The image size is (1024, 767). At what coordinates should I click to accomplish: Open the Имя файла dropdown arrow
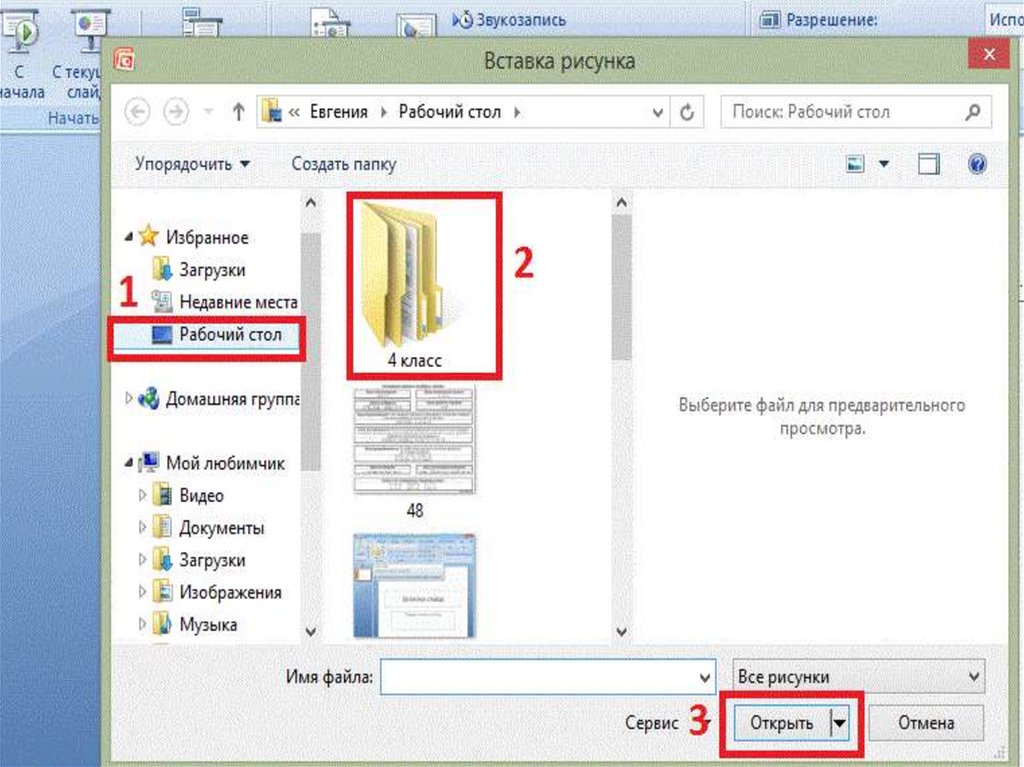tap(705, 677)
